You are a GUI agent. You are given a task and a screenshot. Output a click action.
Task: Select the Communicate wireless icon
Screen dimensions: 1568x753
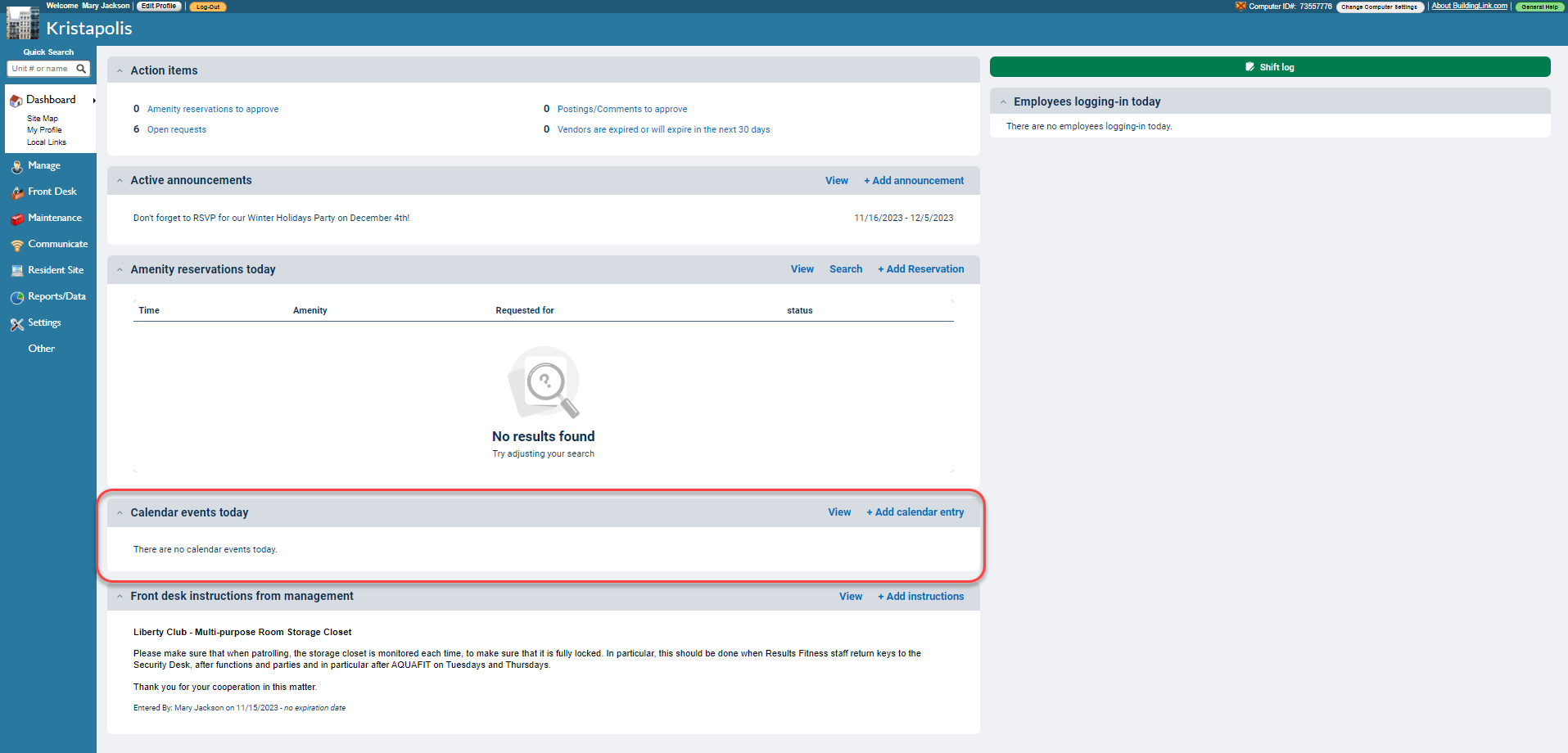17,244
